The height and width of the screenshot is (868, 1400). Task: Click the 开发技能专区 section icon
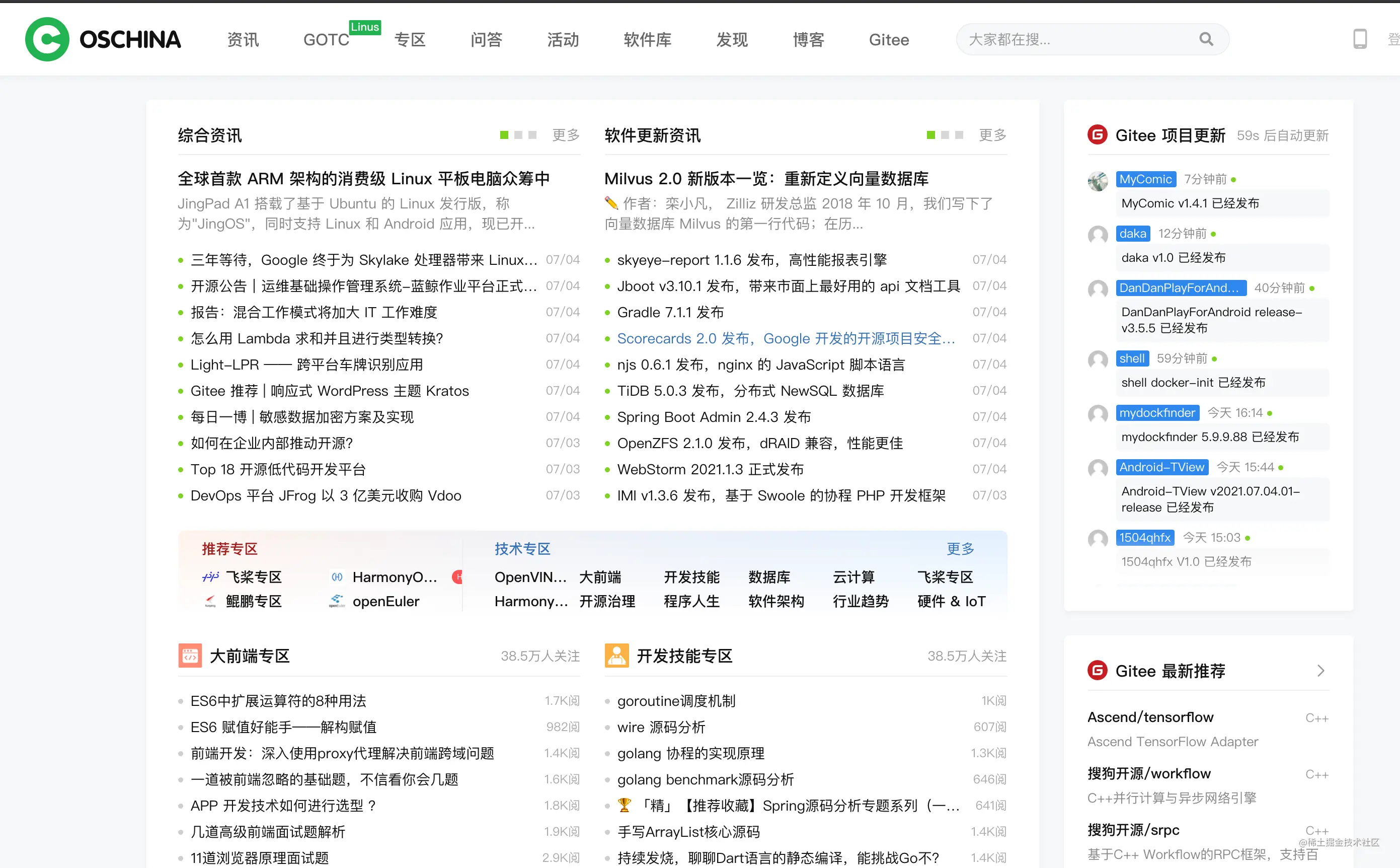coord(617,656)
